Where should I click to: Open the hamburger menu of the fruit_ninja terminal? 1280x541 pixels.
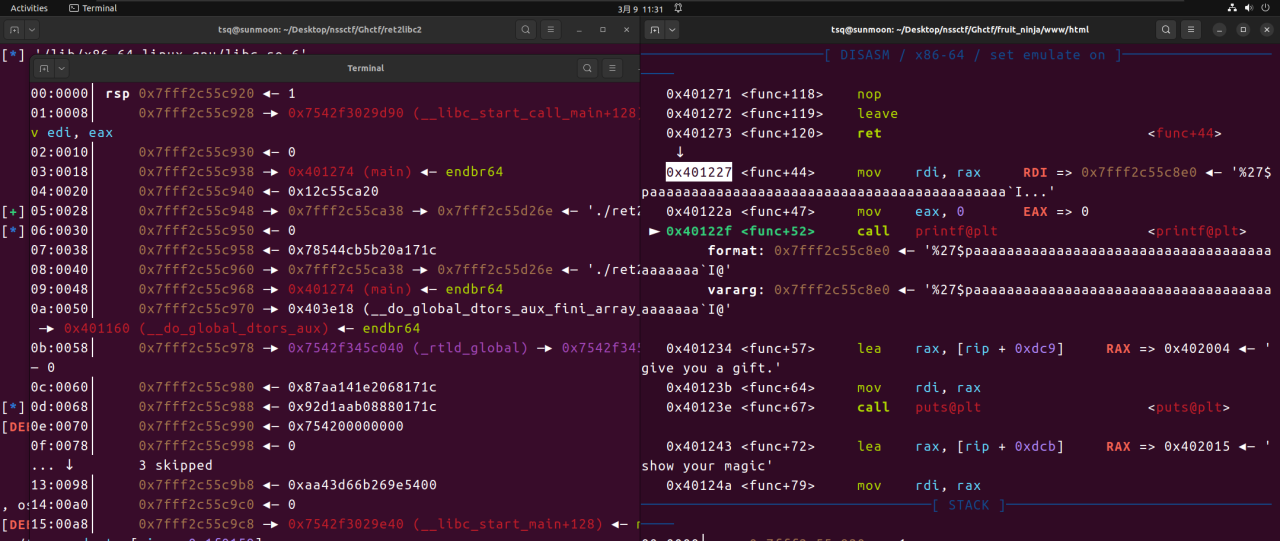[1191, 30]
